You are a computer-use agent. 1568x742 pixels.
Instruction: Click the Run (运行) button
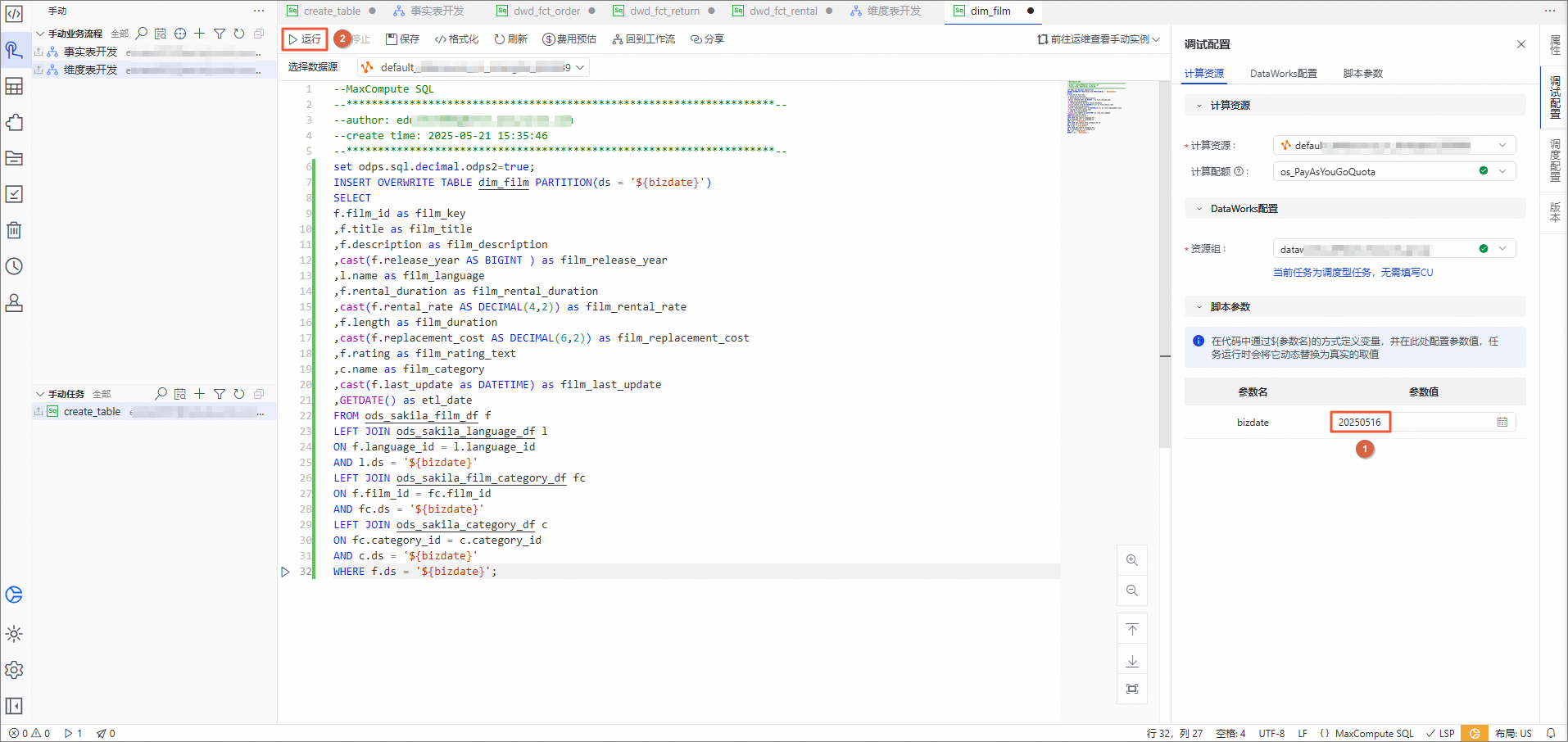(305, 39)
